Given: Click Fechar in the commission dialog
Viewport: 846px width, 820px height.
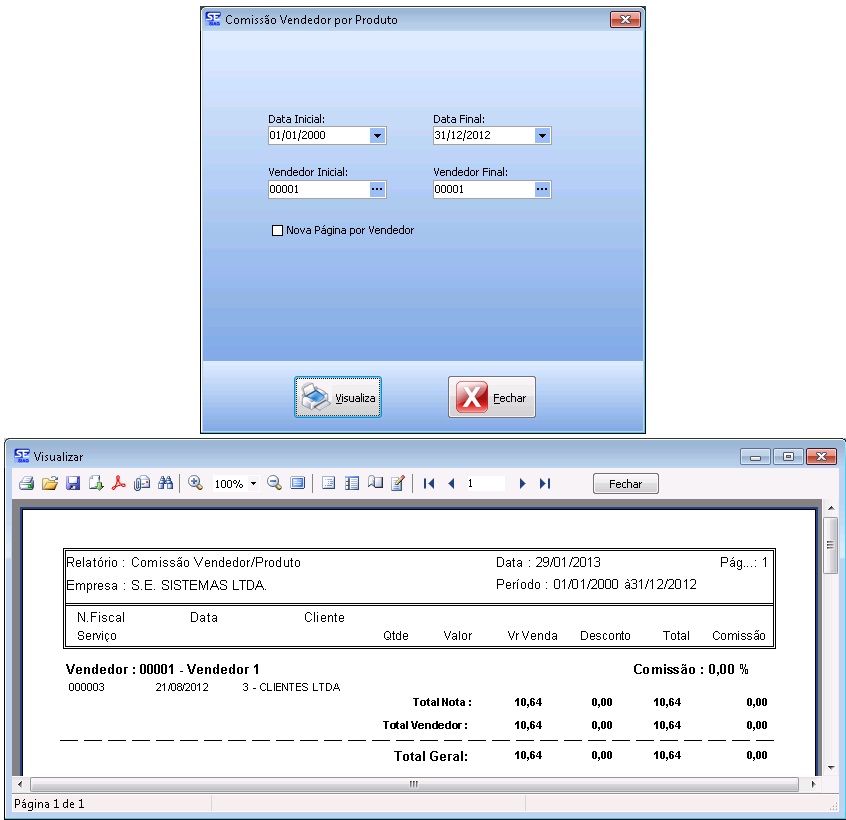Looking at the screenshot, I should [492, 397].
